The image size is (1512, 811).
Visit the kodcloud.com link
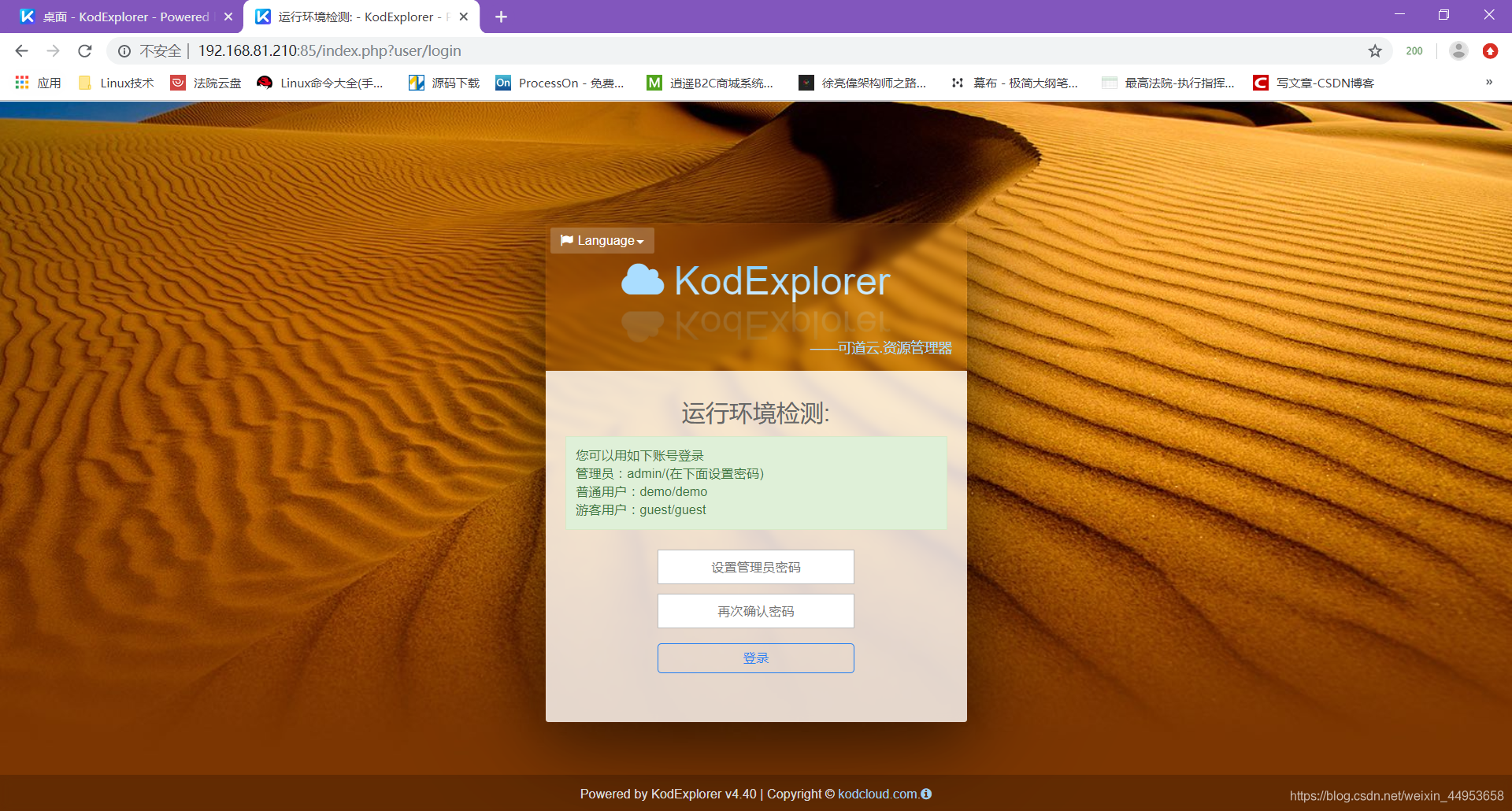[x=876, y=794]
